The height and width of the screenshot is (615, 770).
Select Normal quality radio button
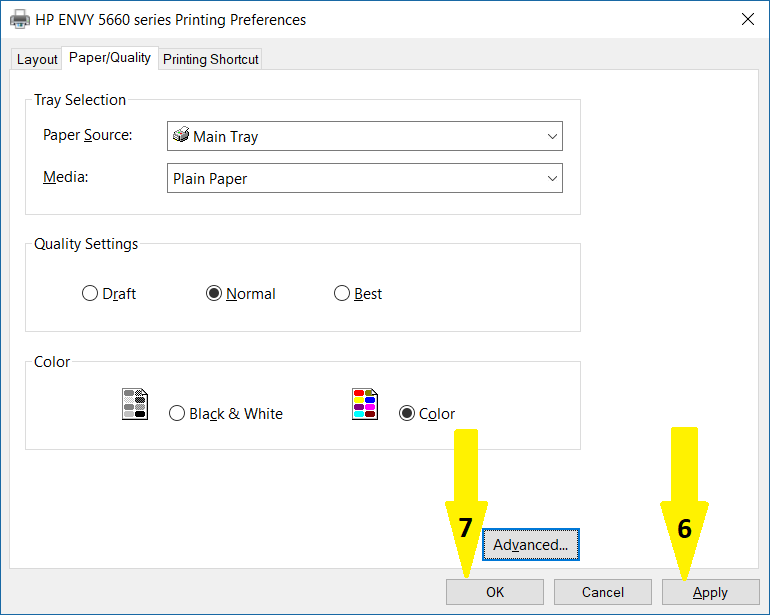tap(213, 294)
